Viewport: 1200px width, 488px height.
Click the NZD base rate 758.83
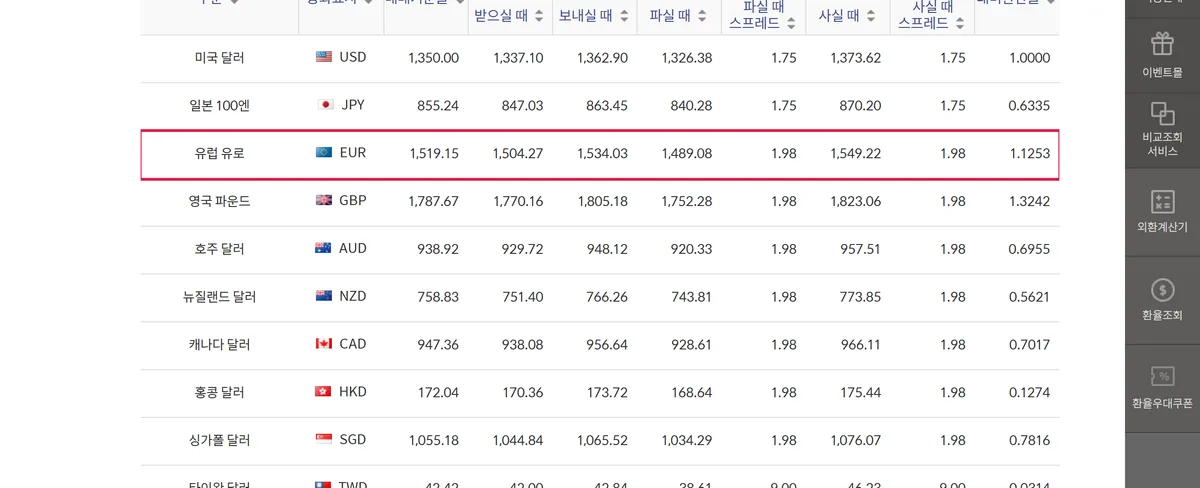[438, 297]
